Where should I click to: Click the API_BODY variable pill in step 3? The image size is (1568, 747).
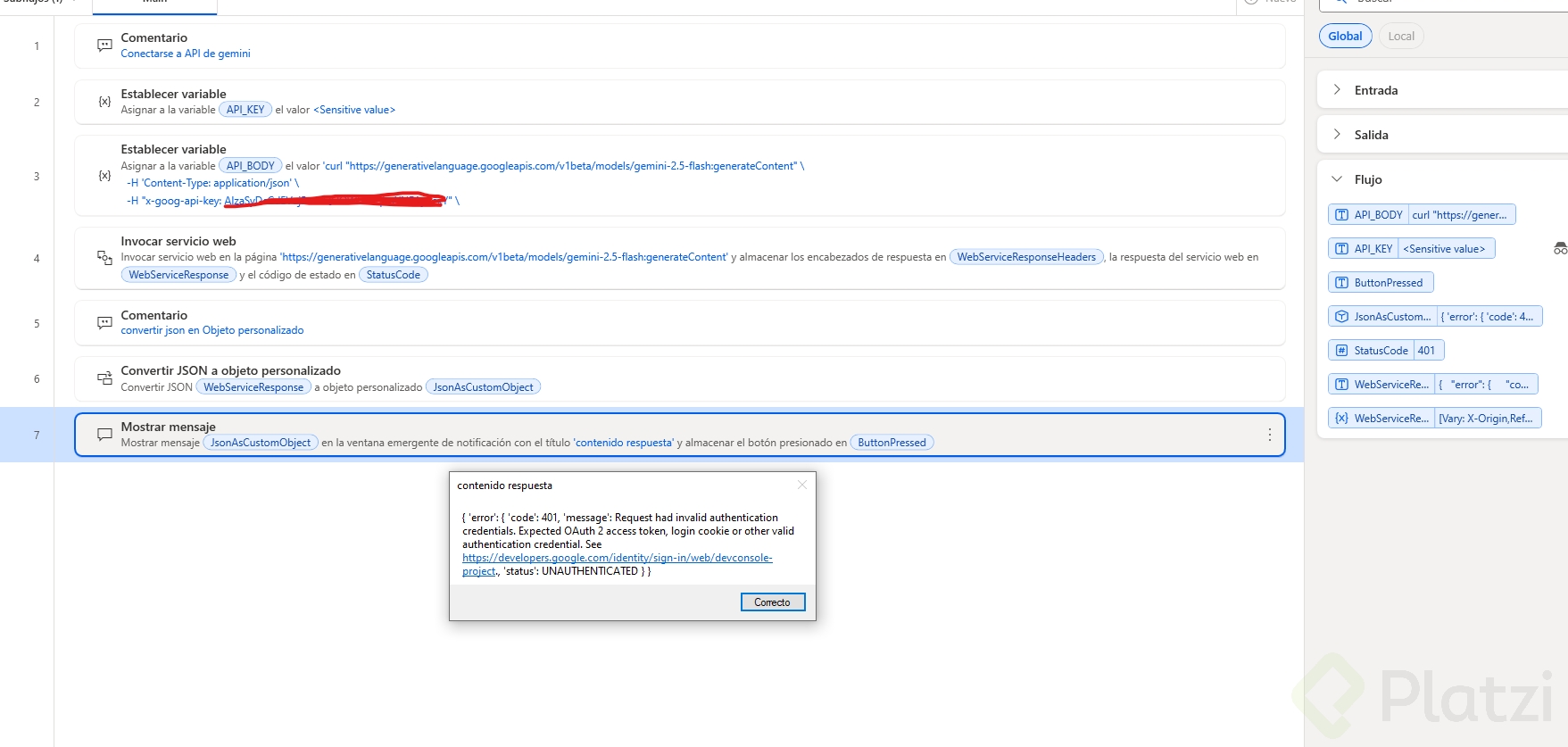tap(251, 166)
